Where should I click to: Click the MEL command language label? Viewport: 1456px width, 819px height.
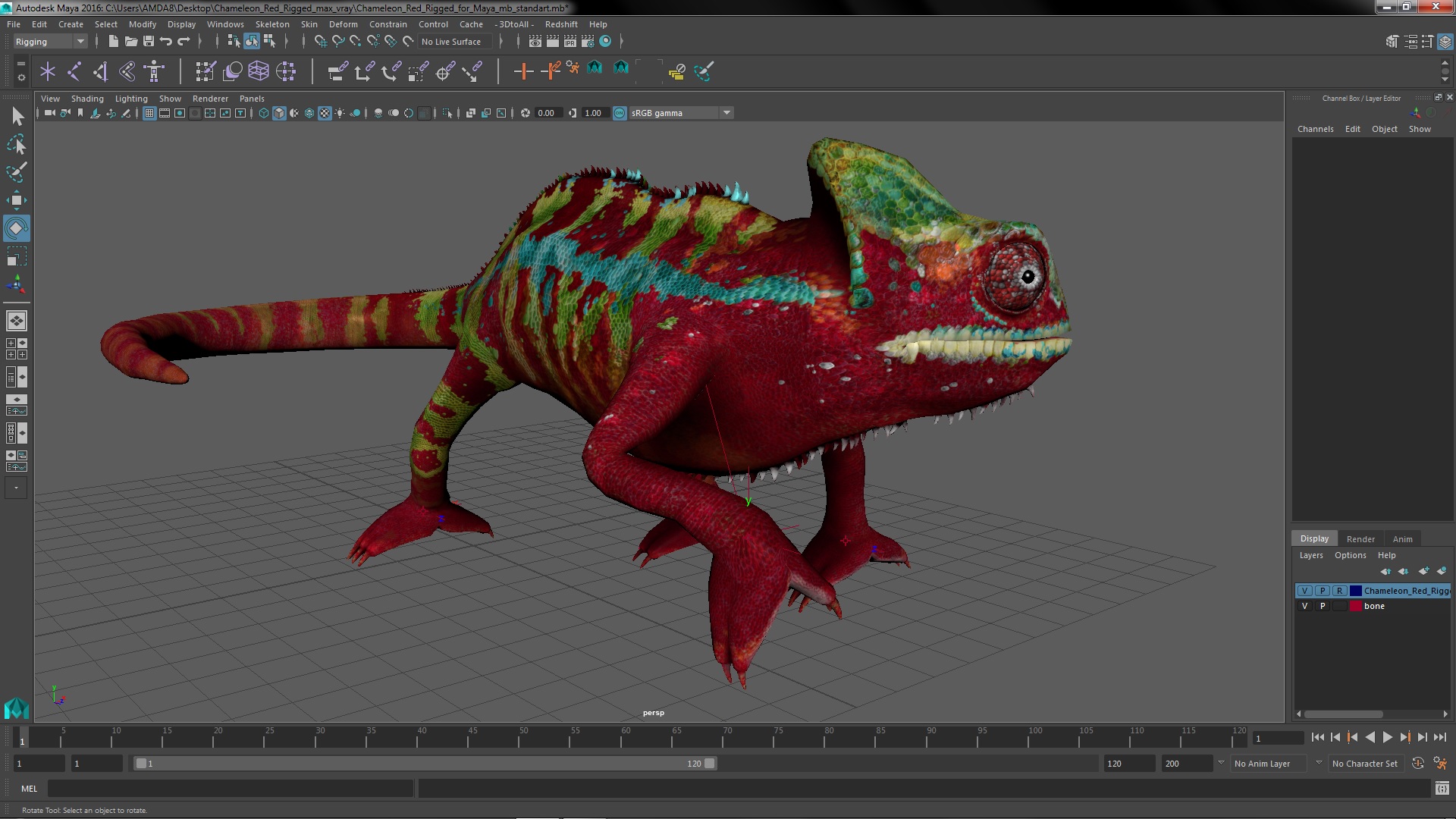(x=29, y=789)
